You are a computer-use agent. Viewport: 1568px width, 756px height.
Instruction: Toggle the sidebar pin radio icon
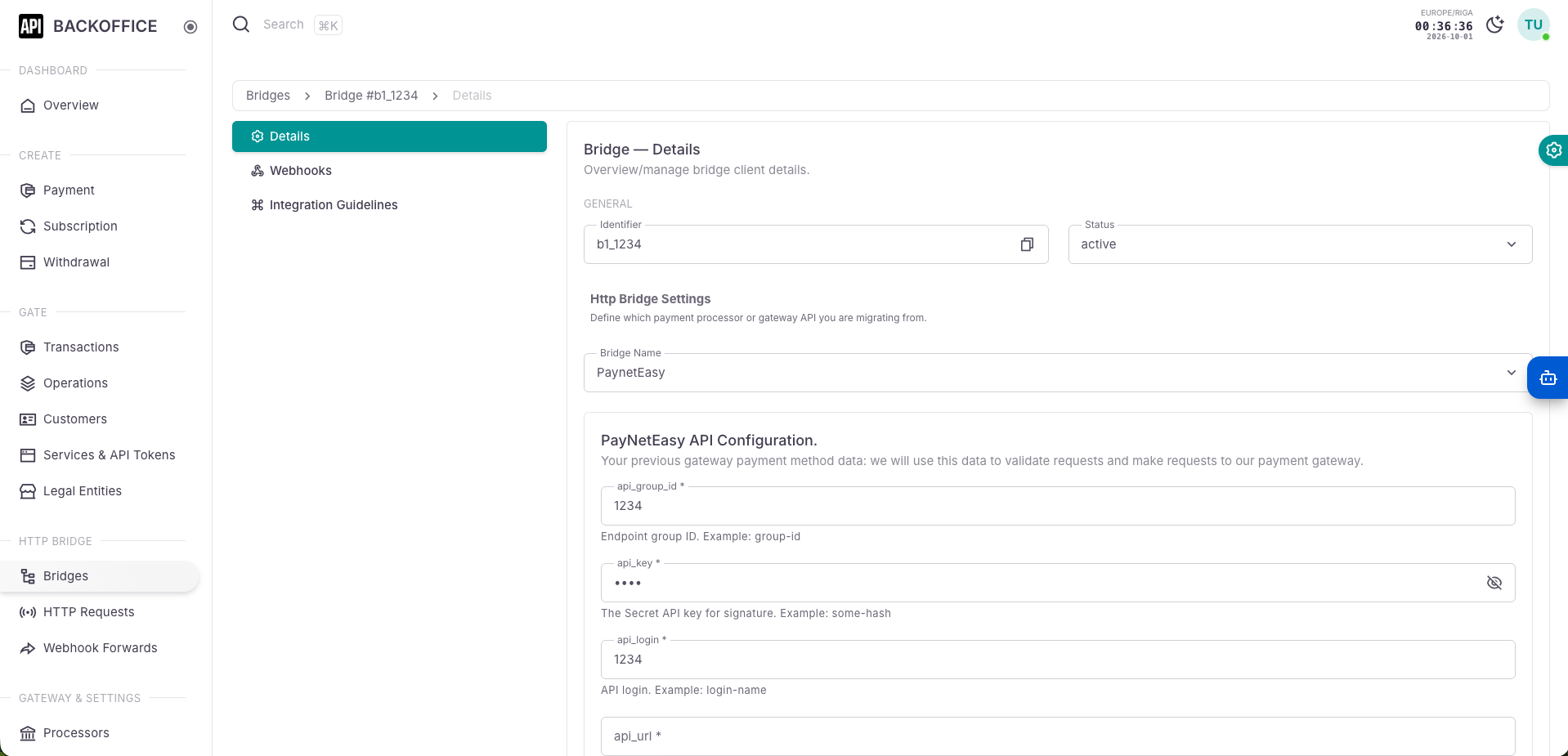pyautogui.click(x=190, y=27)
